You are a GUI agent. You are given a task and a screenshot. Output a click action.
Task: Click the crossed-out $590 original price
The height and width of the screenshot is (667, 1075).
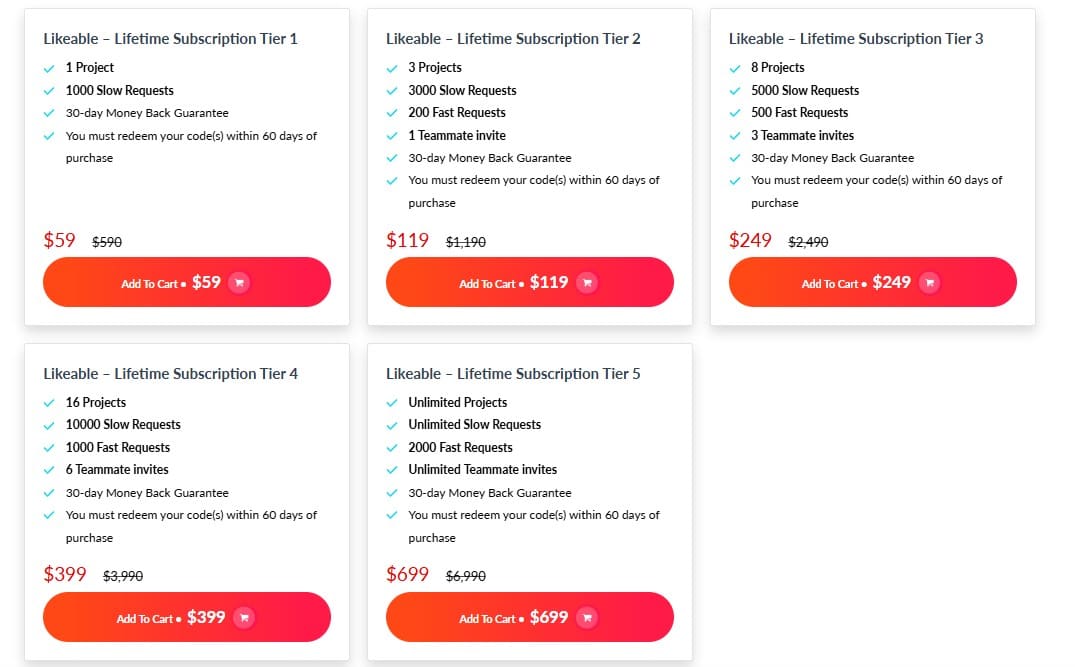[x=106, y=242]
